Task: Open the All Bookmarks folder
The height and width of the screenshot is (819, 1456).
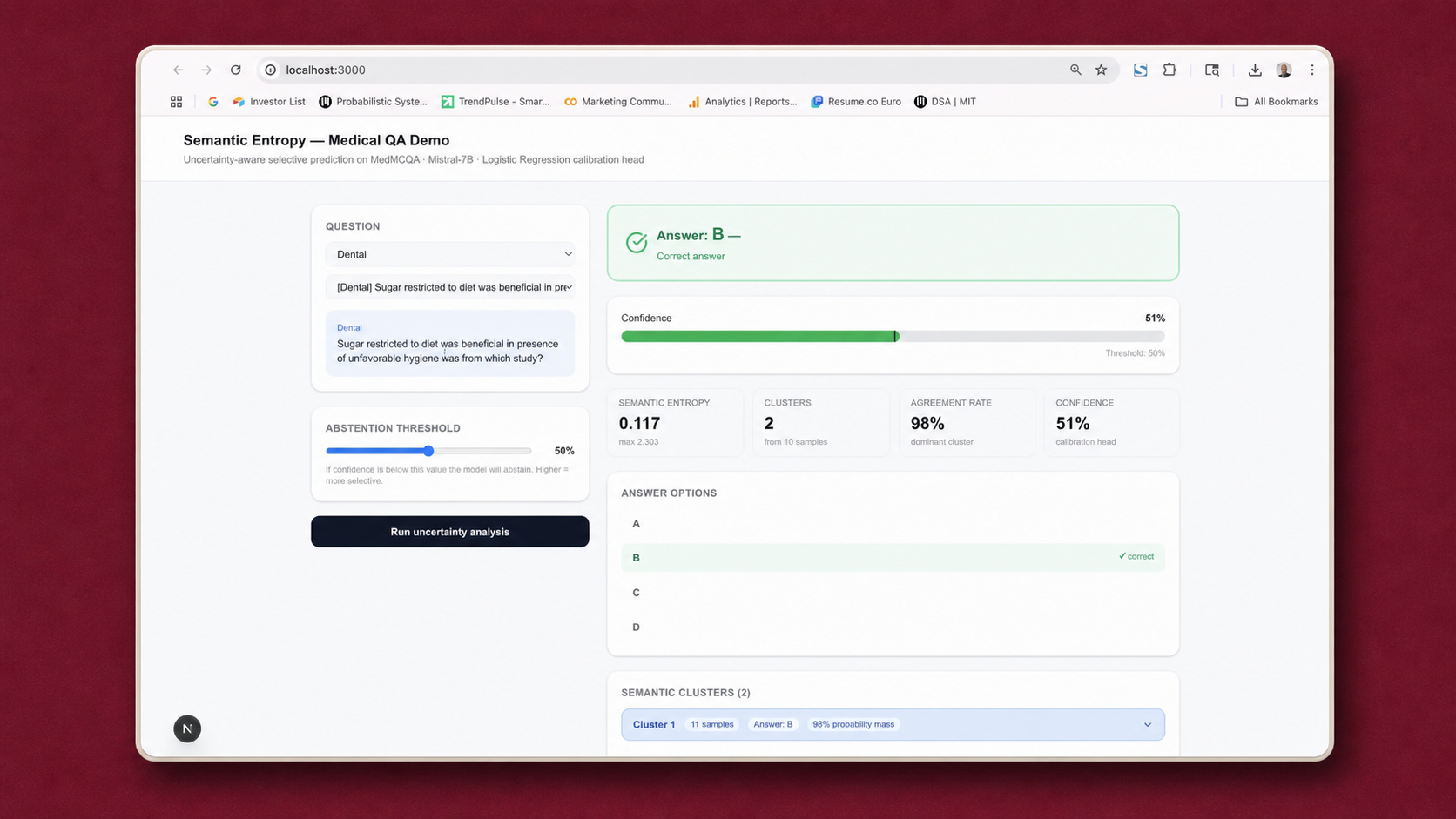Action: tap(1277, 102)
